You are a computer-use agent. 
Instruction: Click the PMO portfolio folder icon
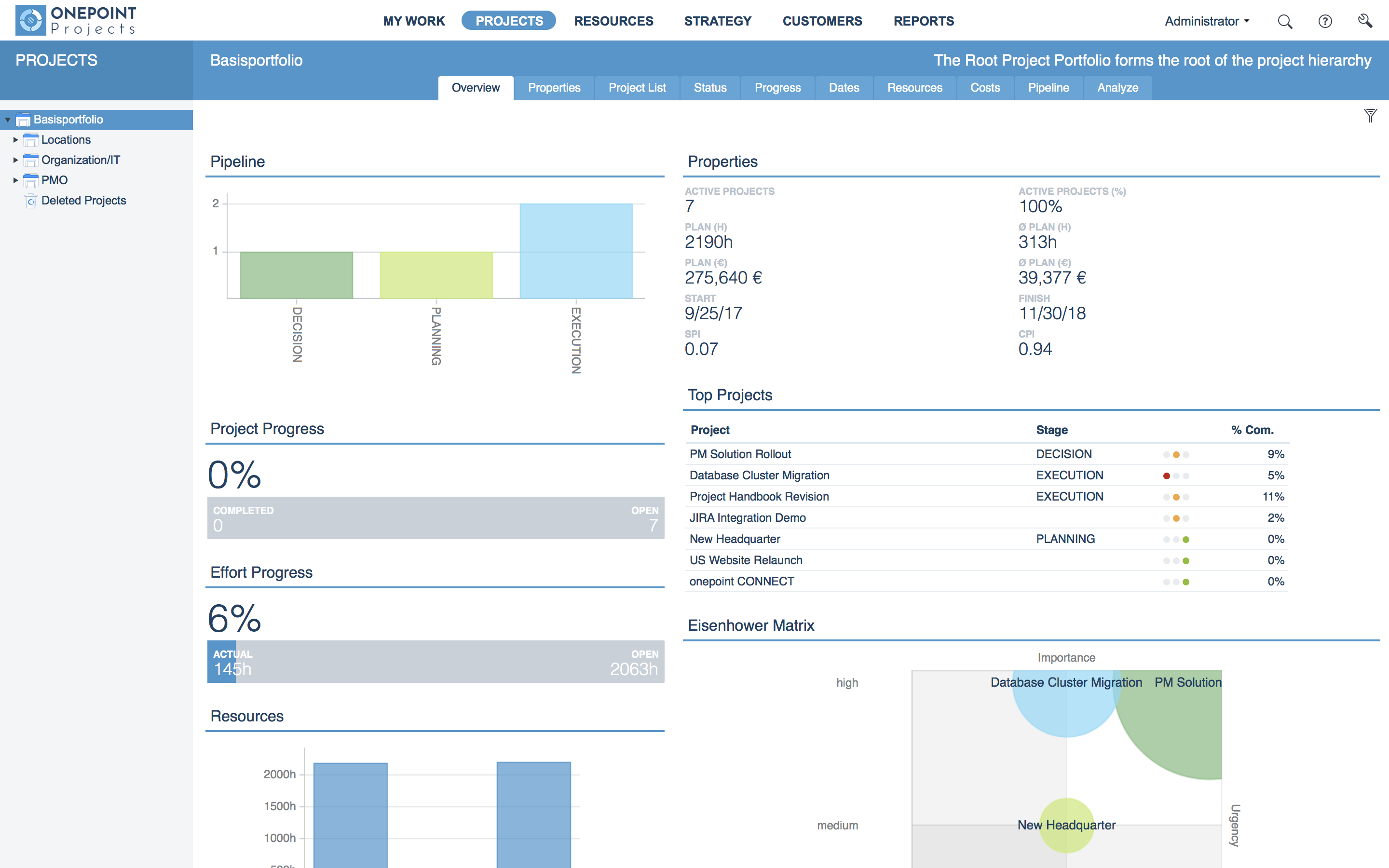(30, 181)
